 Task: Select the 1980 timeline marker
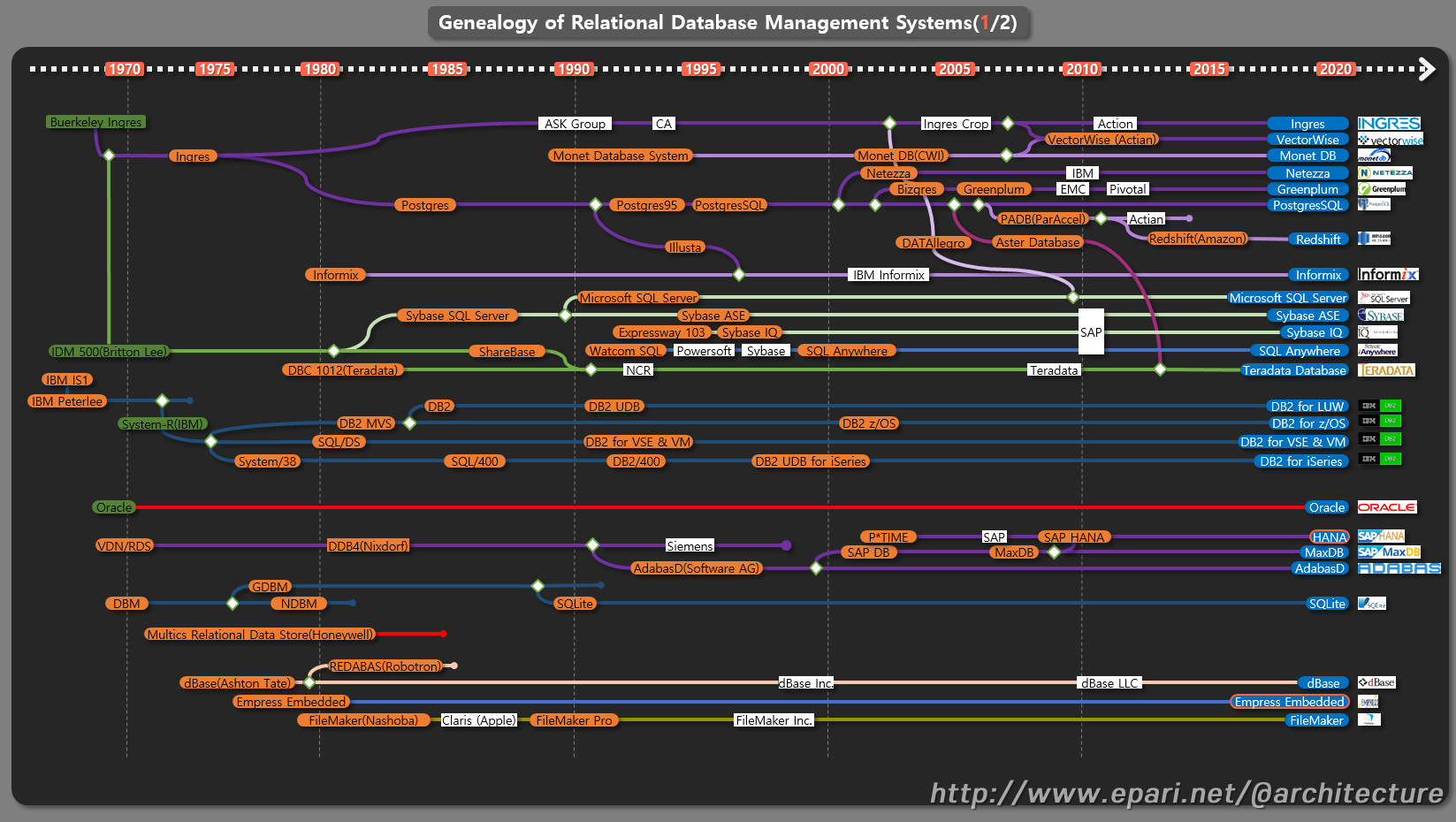[320, 69]
